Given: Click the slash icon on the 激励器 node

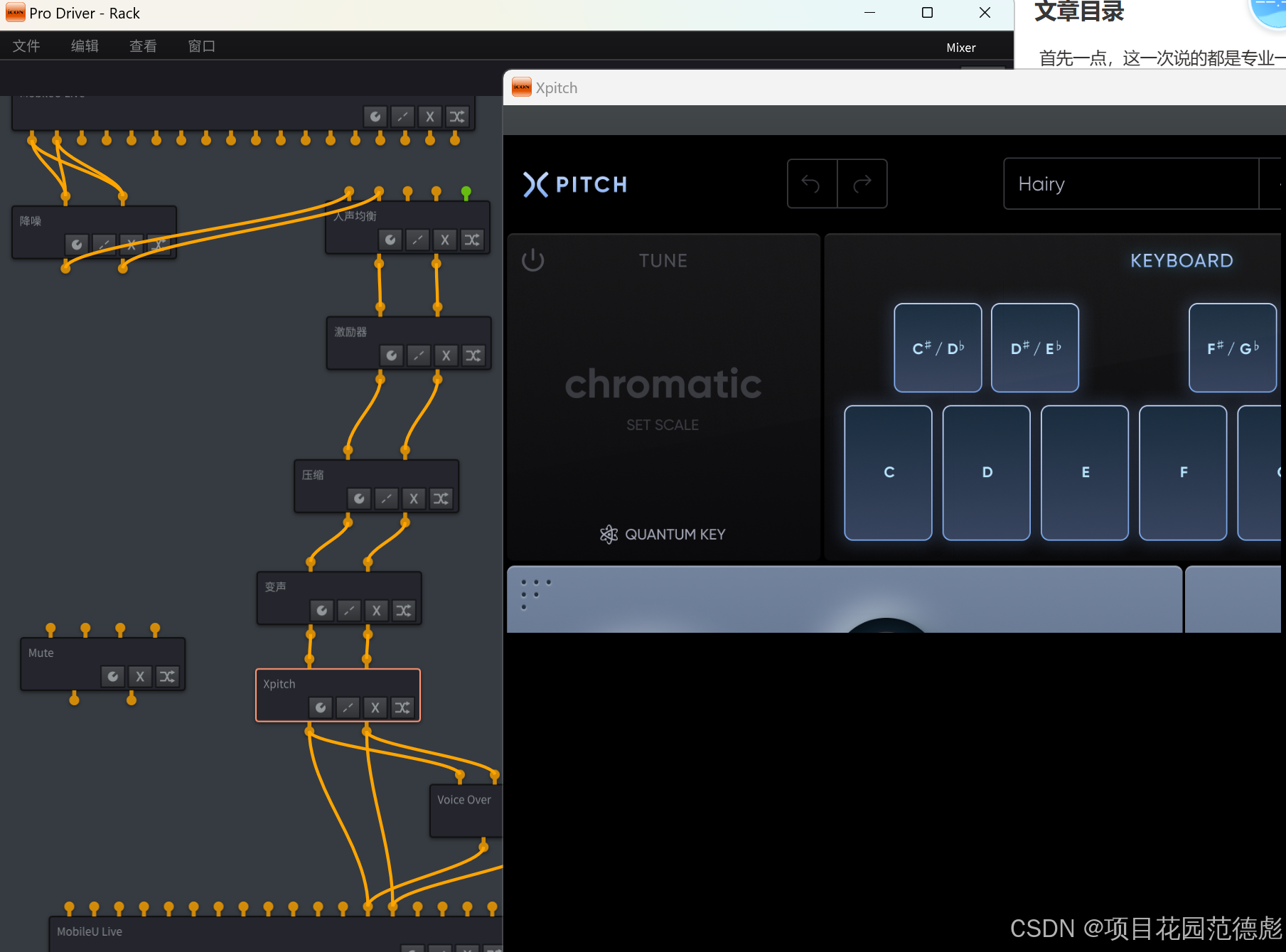Looking at the screenshot, I should 419,355.
